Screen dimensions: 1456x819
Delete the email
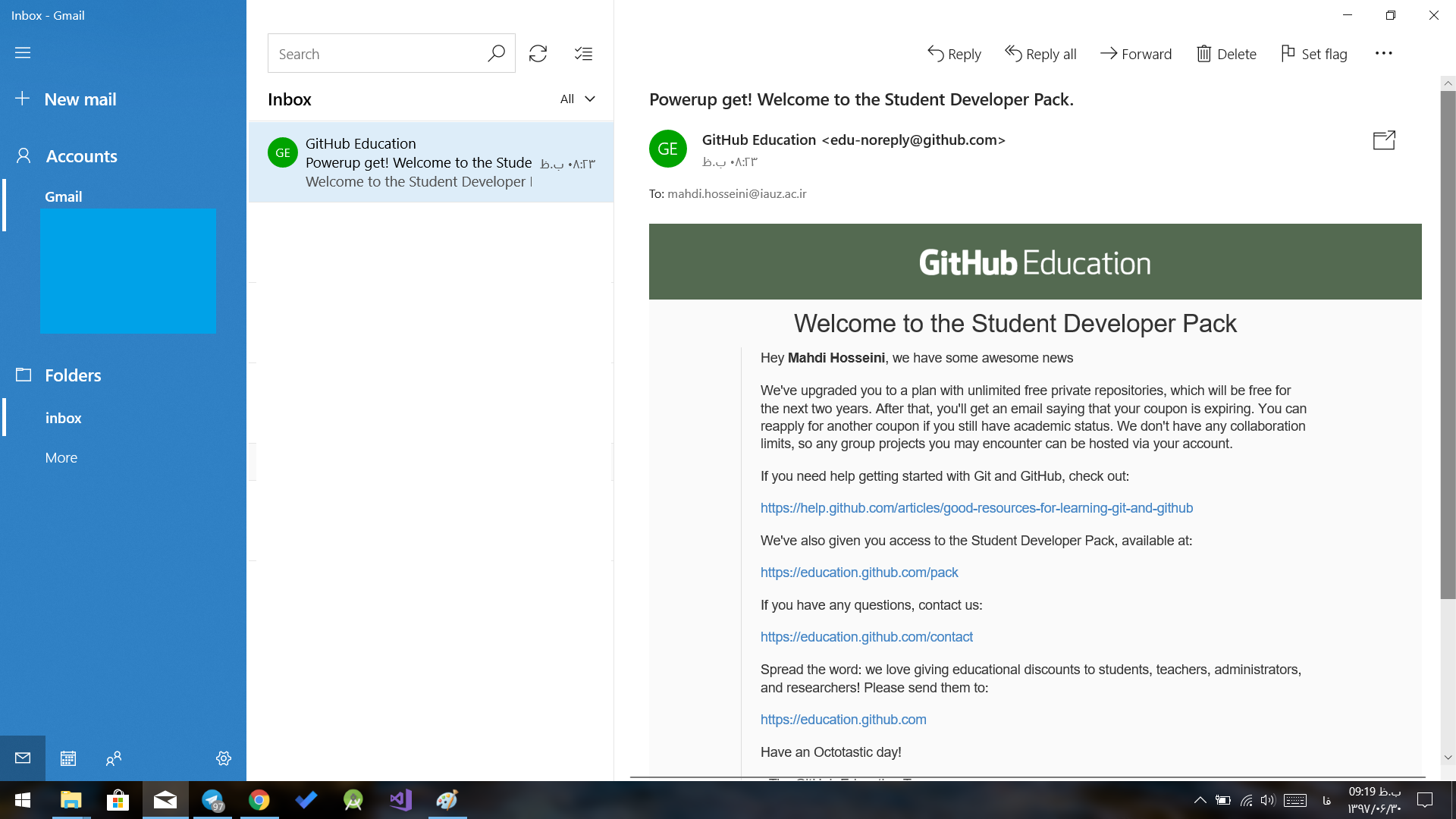(x=1226, y=53)
